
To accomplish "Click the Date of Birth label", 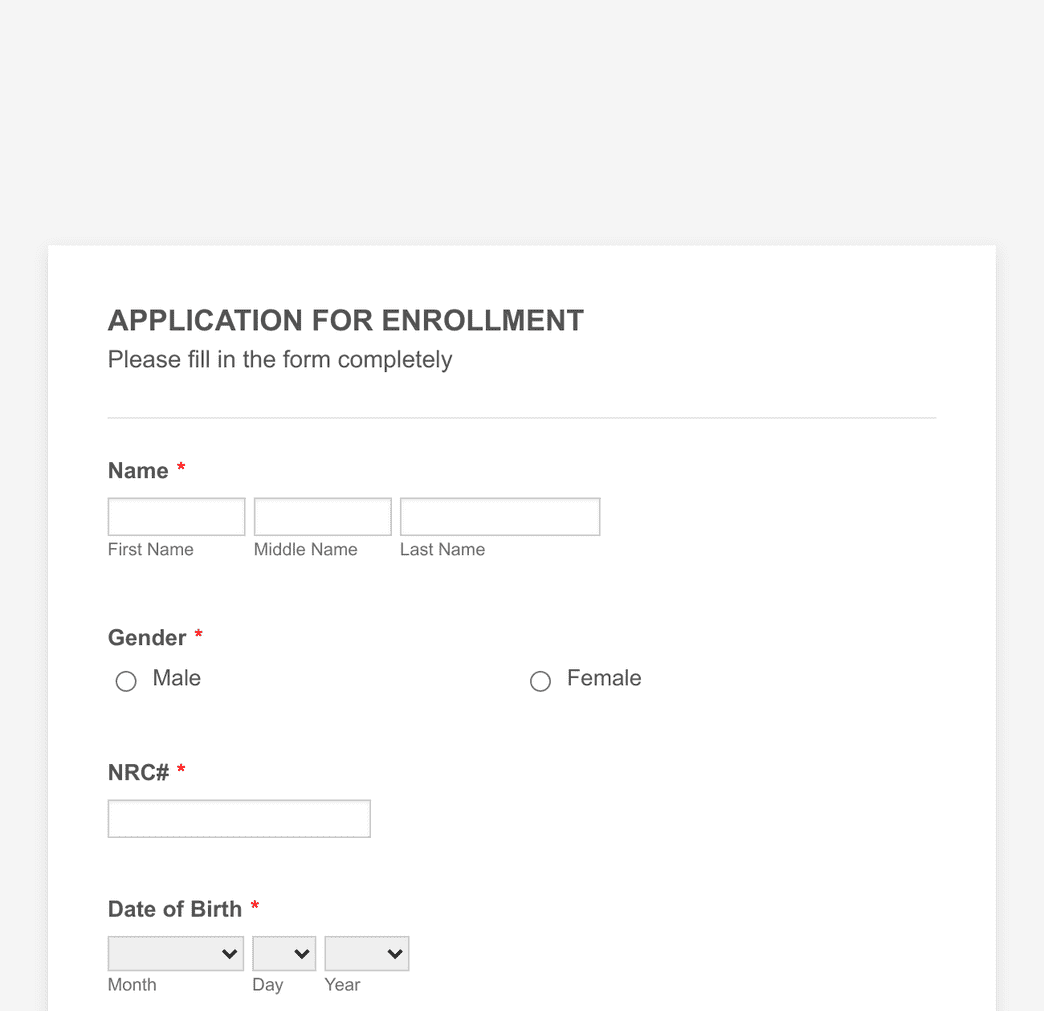I will [x=175, y=909].
